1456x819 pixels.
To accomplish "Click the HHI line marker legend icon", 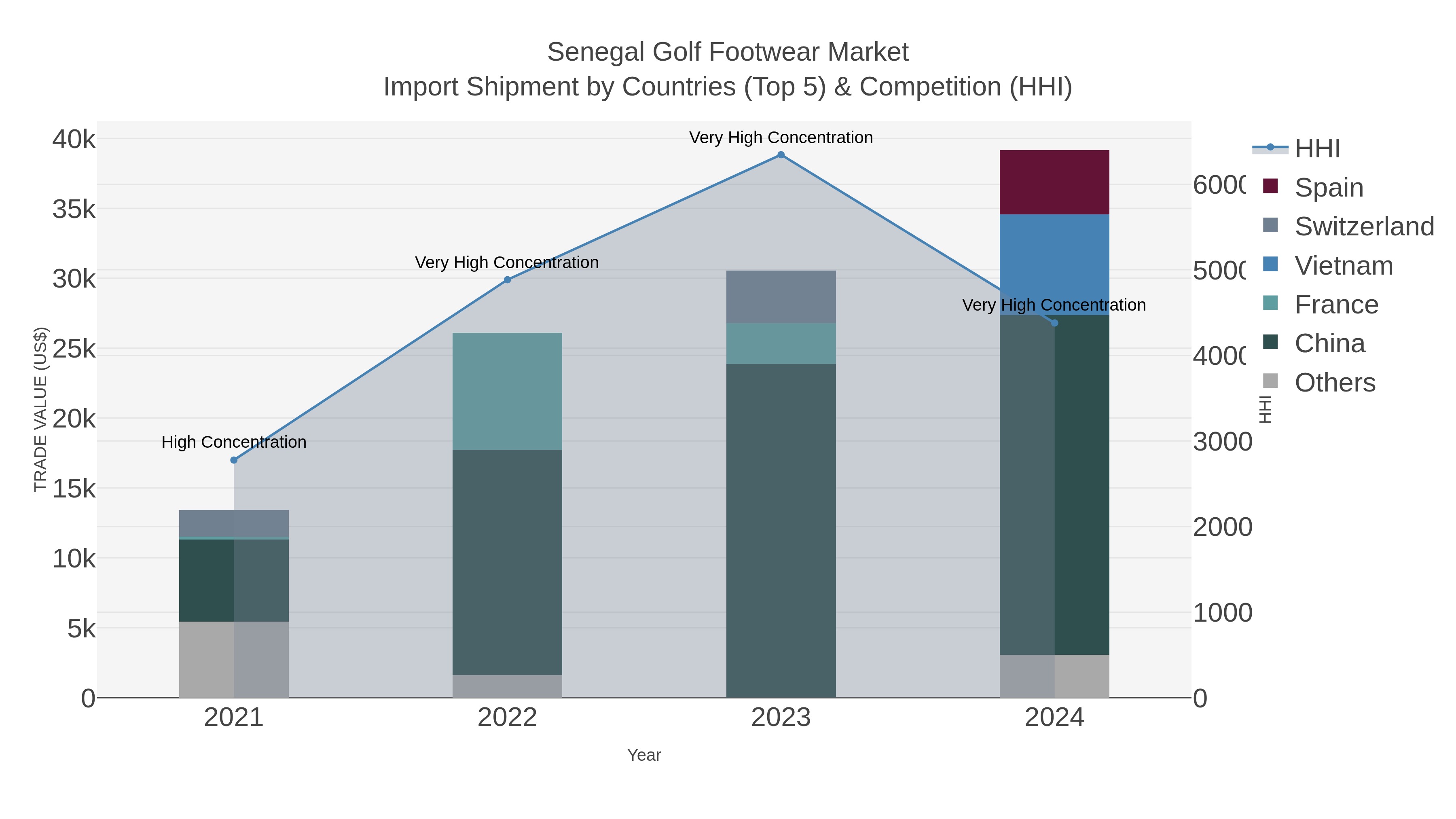I will click(x=1270, y=148).
